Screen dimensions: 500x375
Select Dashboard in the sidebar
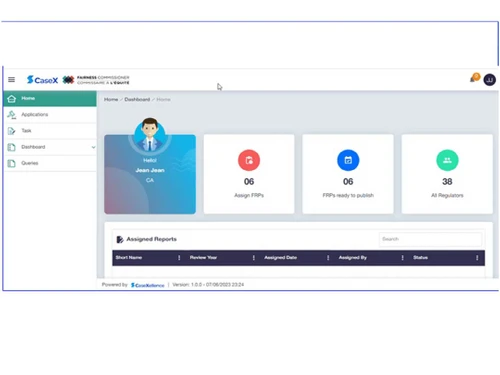[50, 147]
